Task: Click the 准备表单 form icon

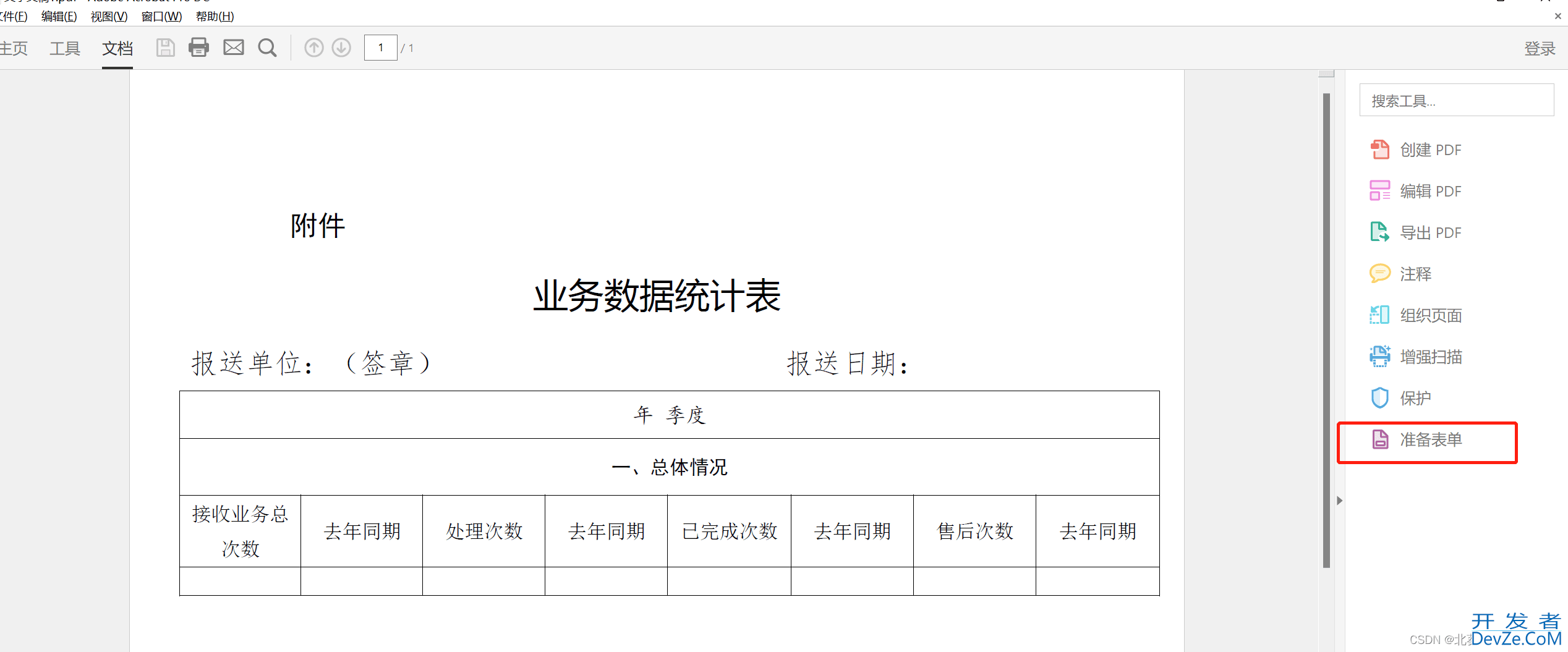Action: (x=1380, y=439)
